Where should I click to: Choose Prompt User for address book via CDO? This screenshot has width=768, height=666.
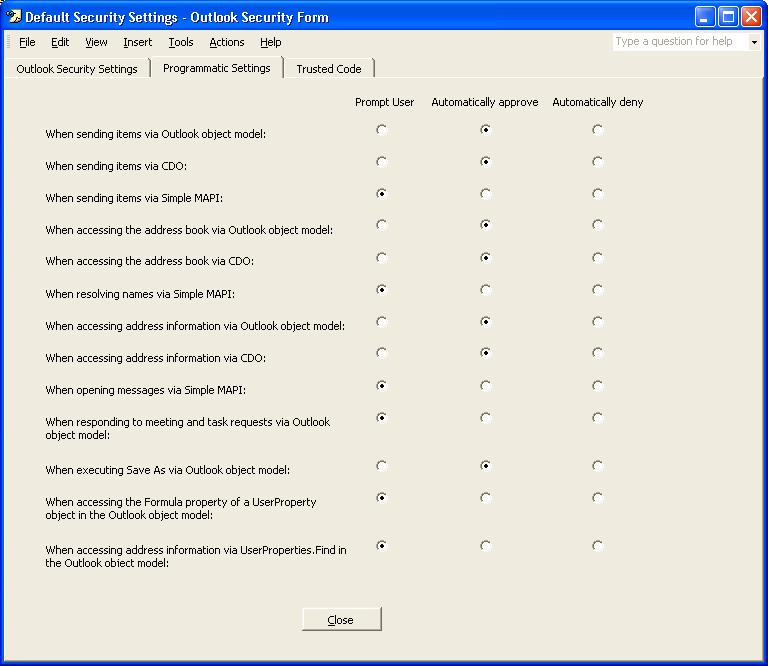point(382,258)
